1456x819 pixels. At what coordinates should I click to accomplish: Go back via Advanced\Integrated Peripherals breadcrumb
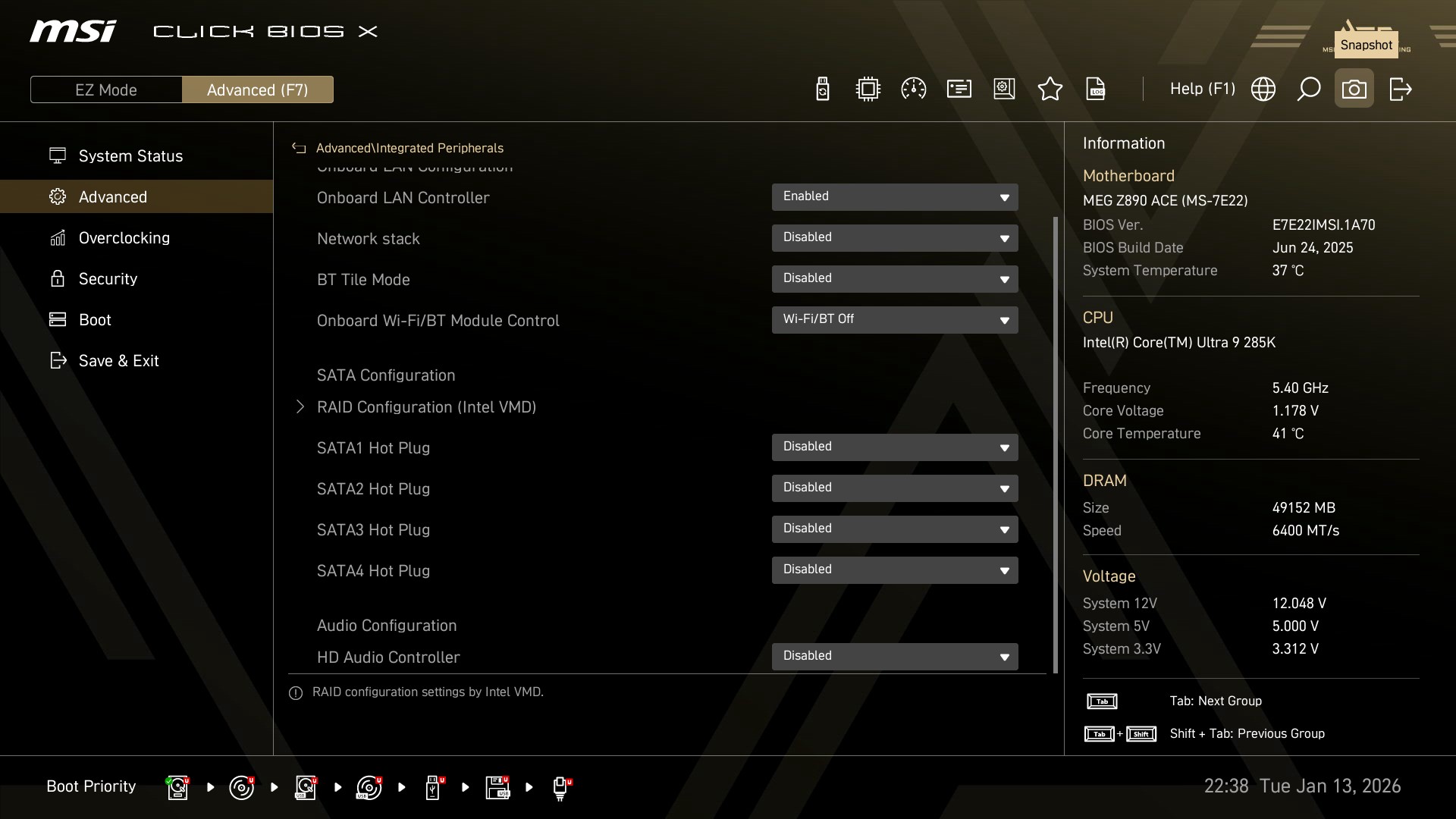pyautogui.click(x=299, y=148)
